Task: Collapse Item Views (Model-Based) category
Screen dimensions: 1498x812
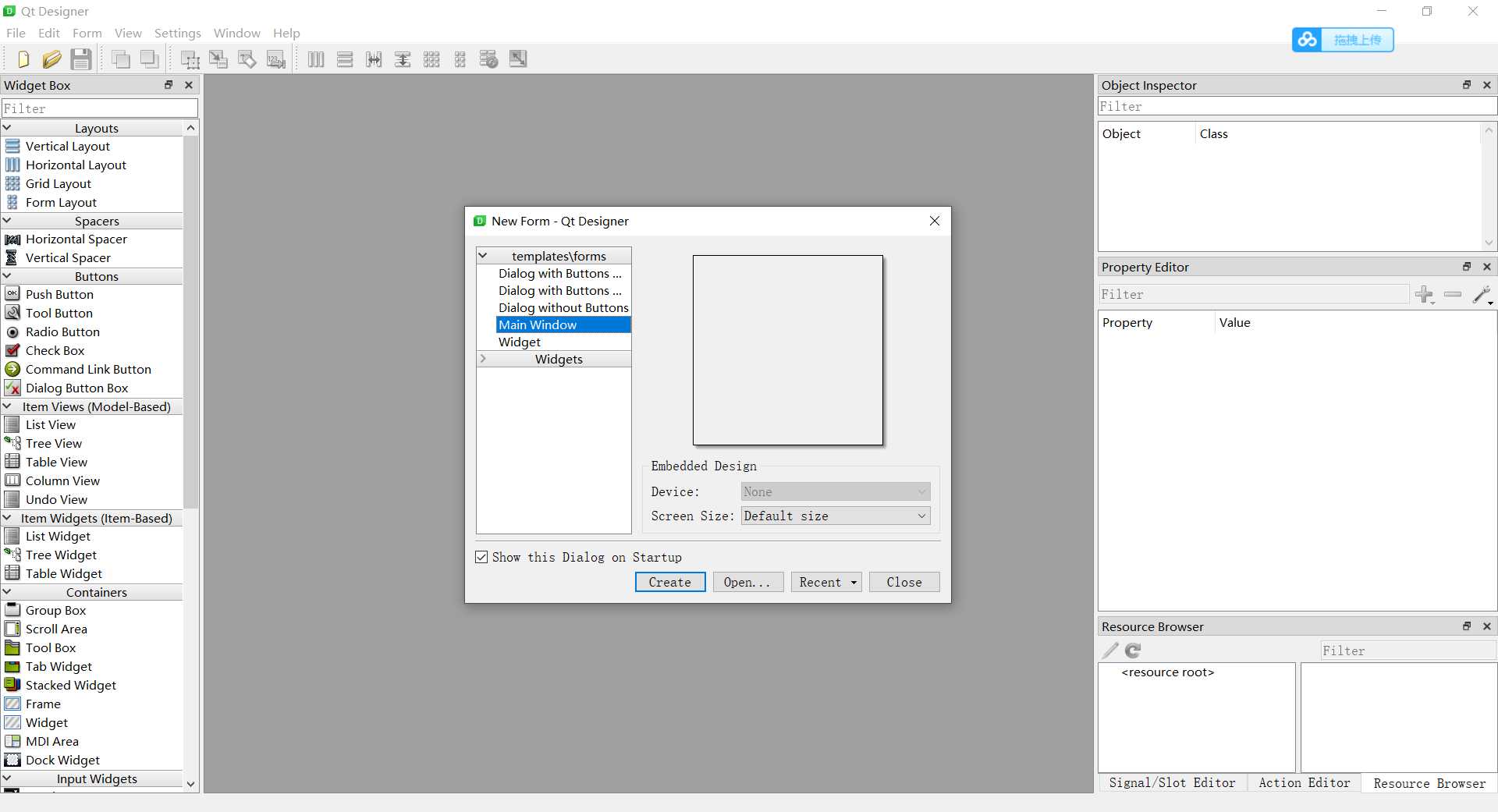Action: [x=7, y=406]
